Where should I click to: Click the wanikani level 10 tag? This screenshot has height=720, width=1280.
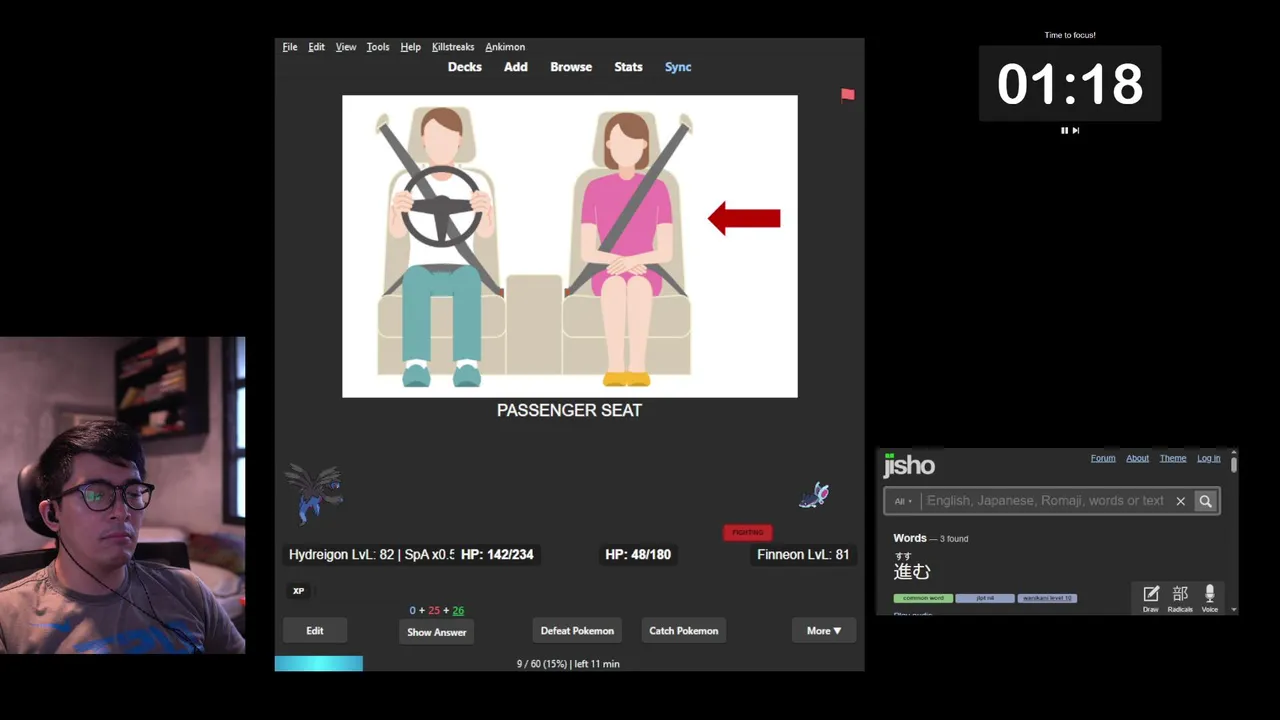(1047, 598)
